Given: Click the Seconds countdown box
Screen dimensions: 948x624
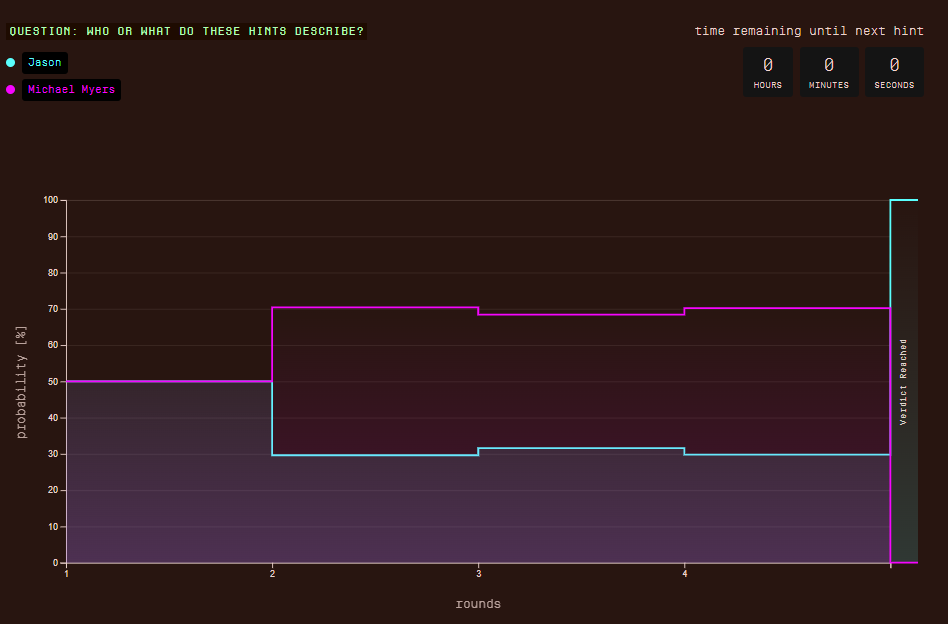Looking at the screenshot, I should pos(894,72).
